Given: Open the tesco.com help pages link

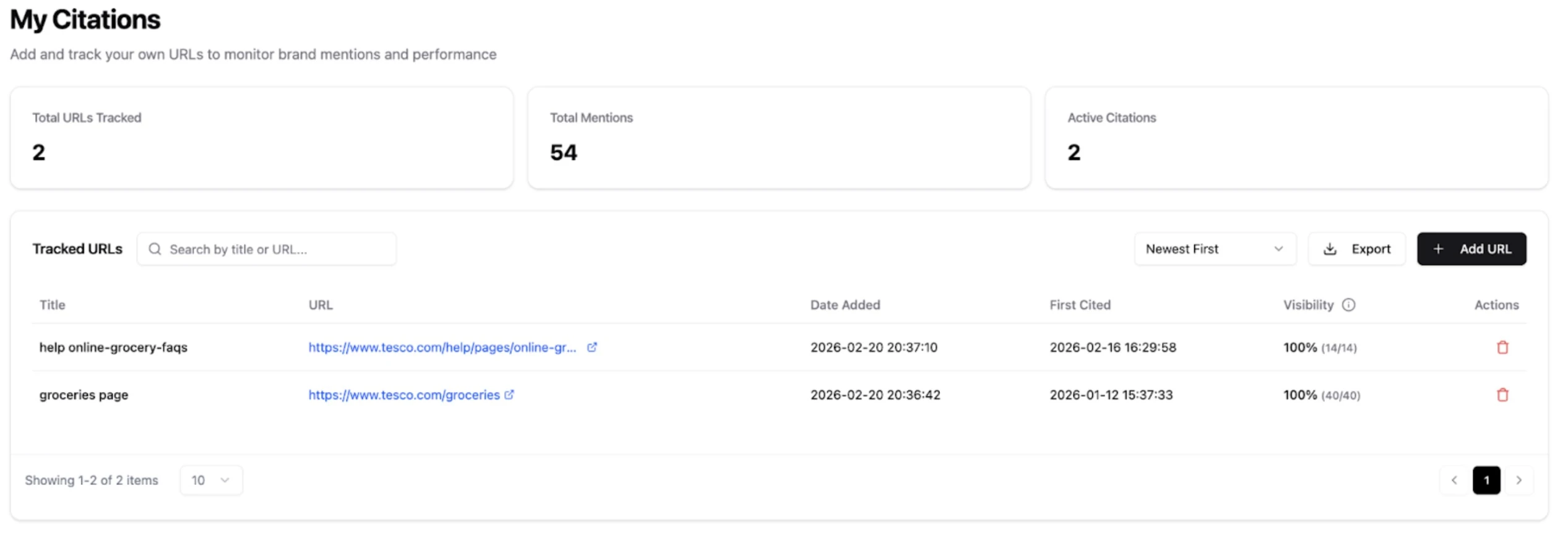Looking at the screenshot, I should pyautogui.click(x=442, y=348).
